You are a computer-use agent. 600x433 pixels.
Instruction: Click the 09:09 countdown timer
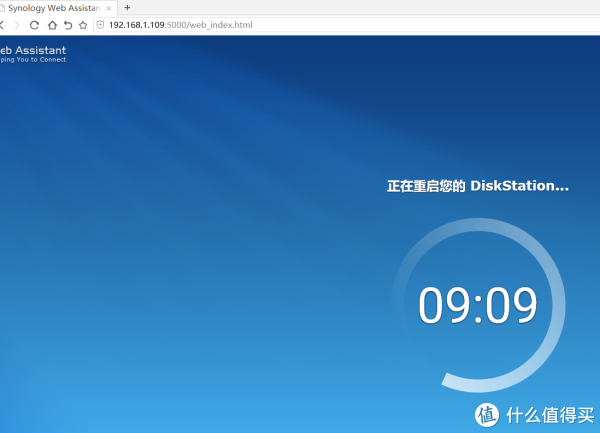click(x=478, y=305)
